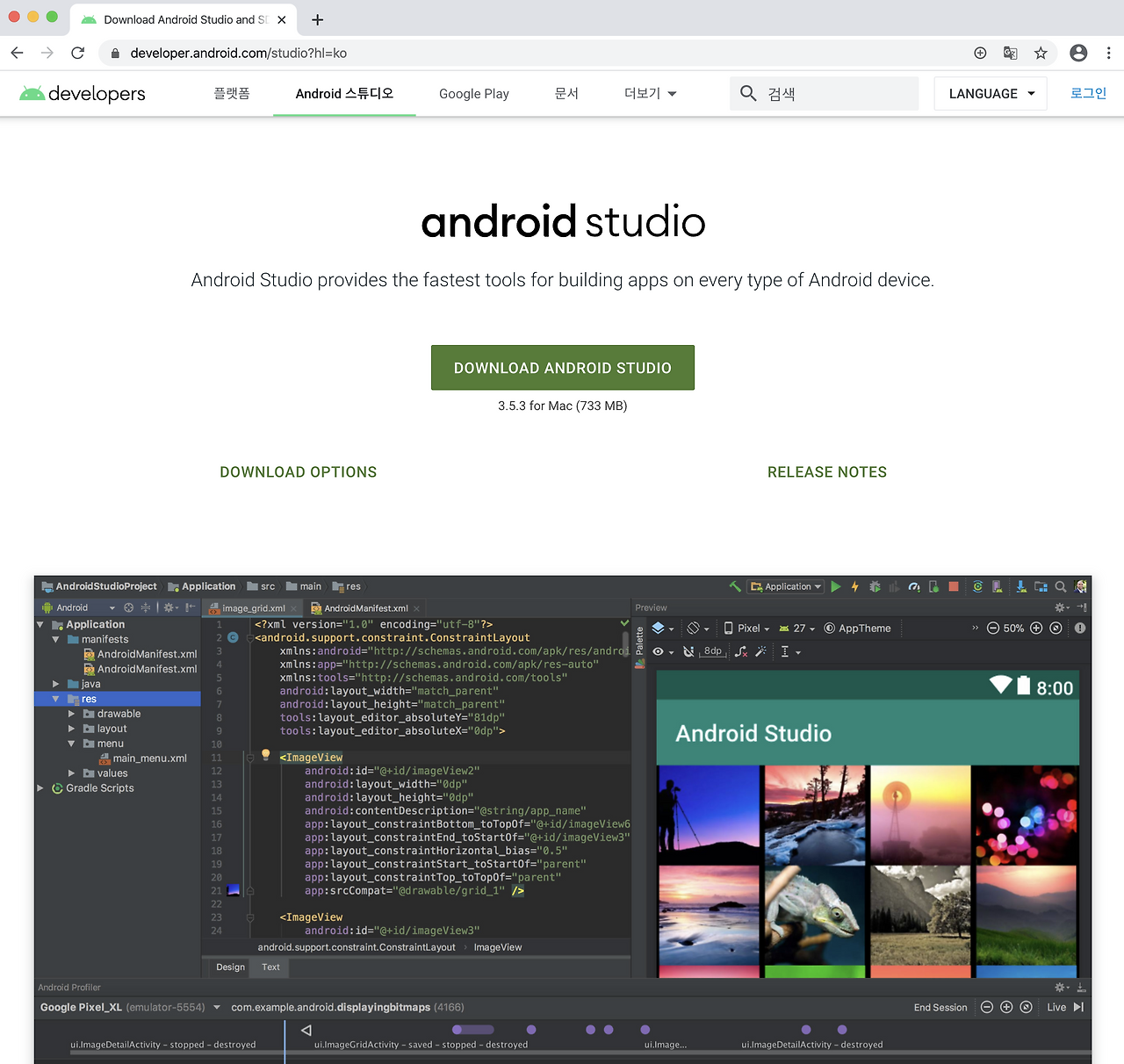The height and width of the screenshot is (1064, 1124).
Task: Select the Android 스튜디오 nav tab
Action: coord(344,93)
